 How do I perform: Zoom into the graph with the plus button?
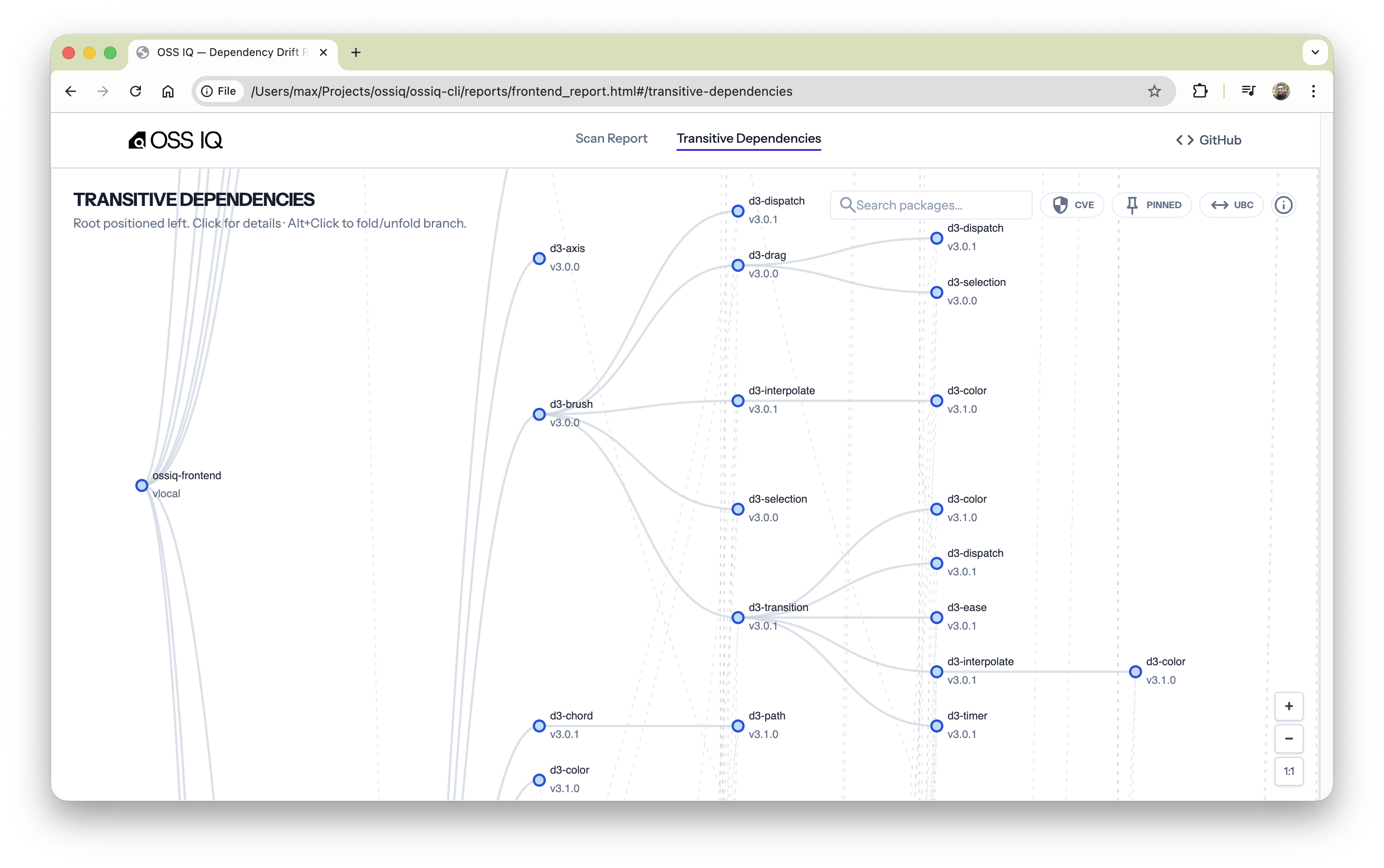click(1289, 707)
